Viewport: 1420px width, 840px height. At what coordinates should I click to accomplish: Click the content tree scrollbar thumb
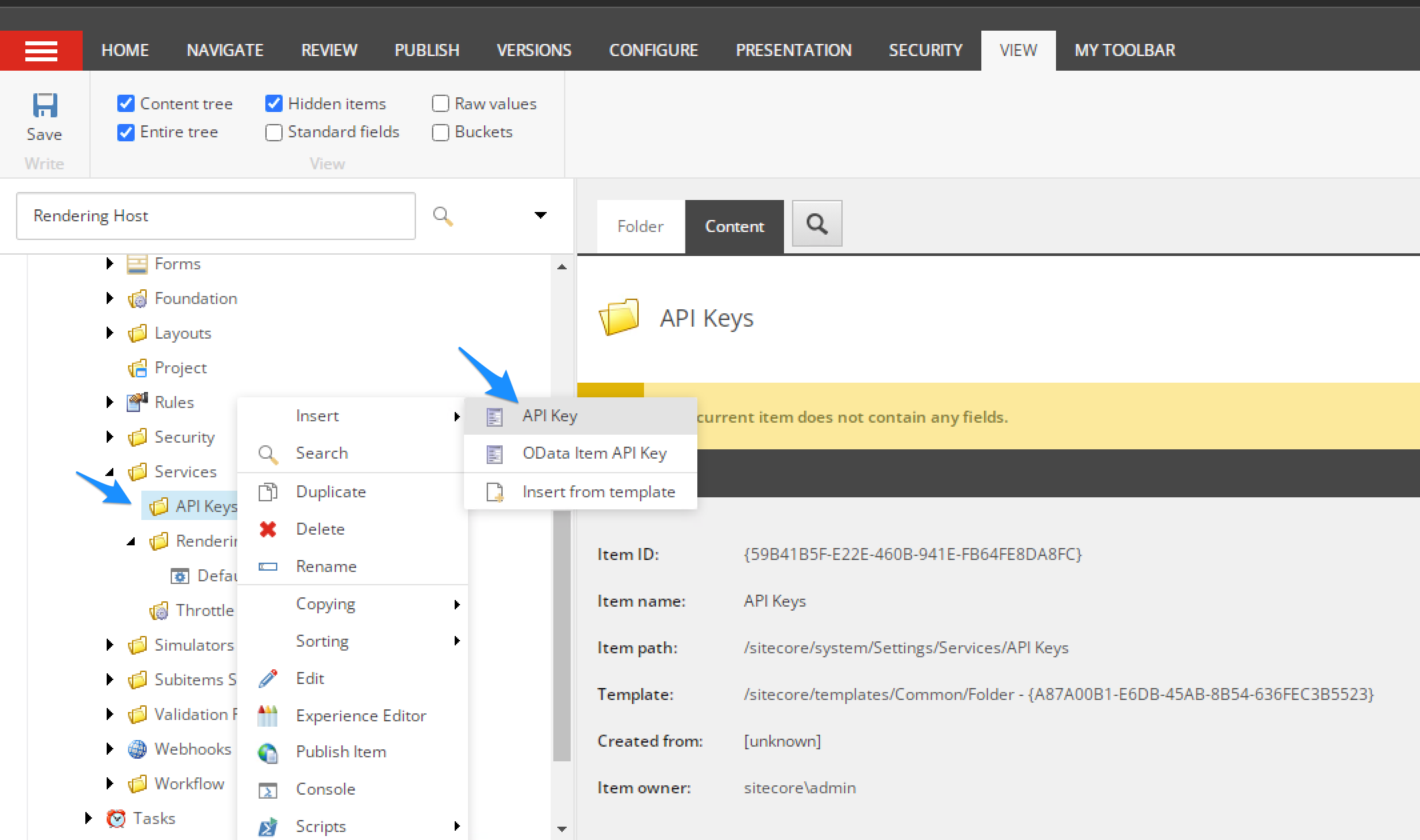pyautogui.click(x=561, y=637)
